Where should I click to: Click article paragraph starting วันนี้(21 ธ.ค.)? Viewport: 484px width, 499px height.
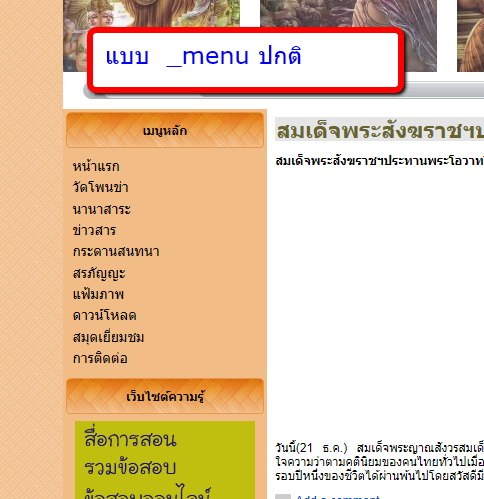pyautogui.click(x=380, y=462)
